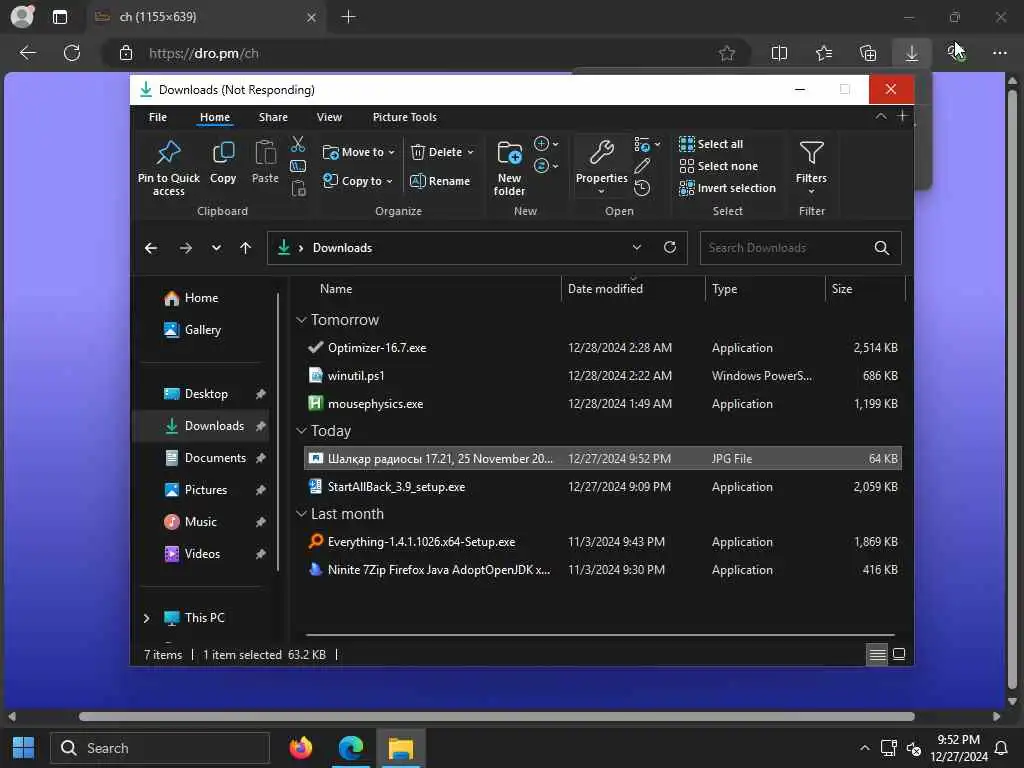Open the Copy to dropdown

358,181
